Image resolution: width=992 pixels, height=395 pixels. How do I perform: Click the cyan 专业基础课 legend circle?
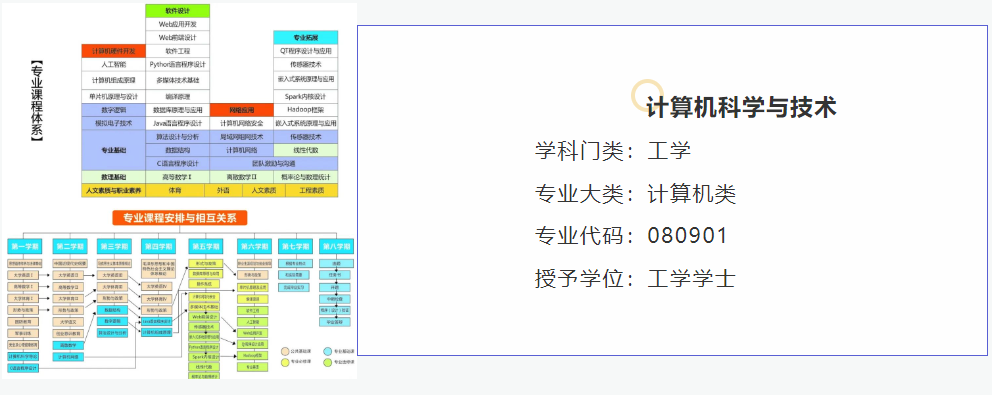click(x=327, y=351)
